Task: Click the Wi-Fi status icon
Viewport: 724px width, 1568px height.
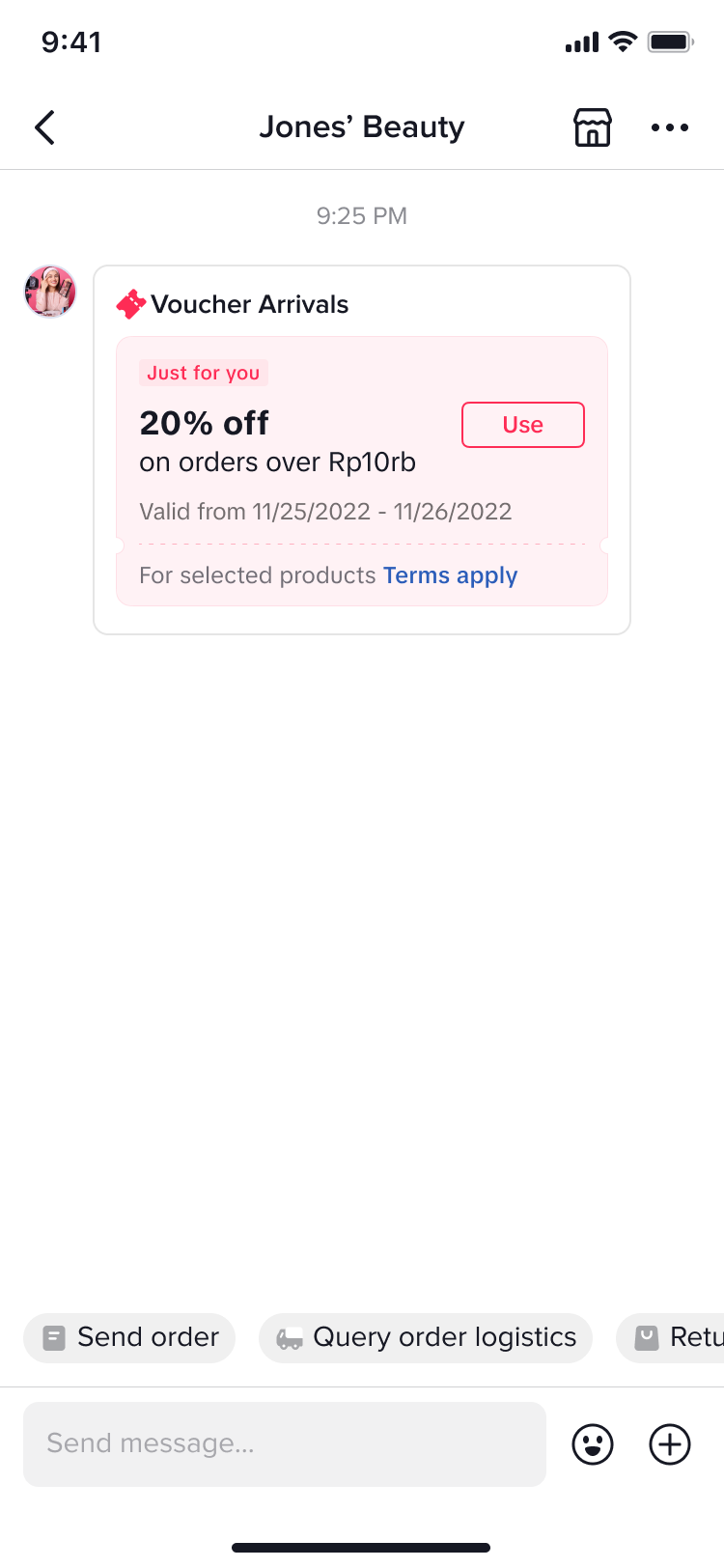Action: pos(624,42)
